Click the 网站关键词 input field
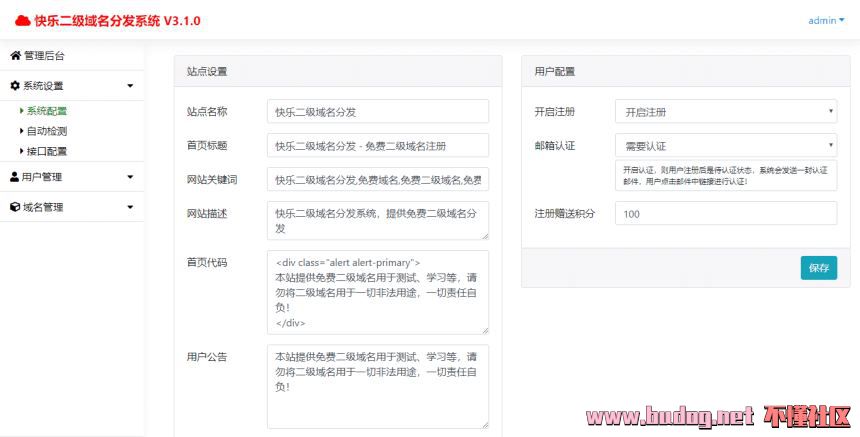This screenshot has height=437, width=860. pos(377,180)
